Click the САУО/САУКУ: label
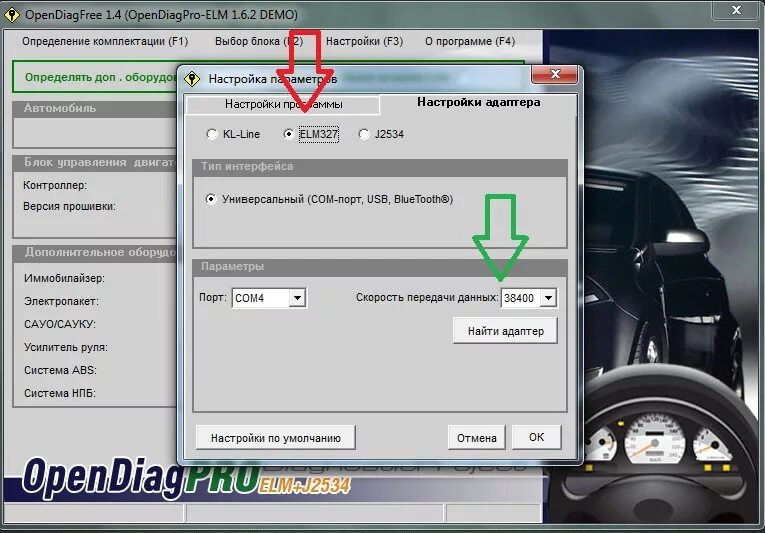The height and width of the screenshot is (533, 765). click(x=60, y=324)
